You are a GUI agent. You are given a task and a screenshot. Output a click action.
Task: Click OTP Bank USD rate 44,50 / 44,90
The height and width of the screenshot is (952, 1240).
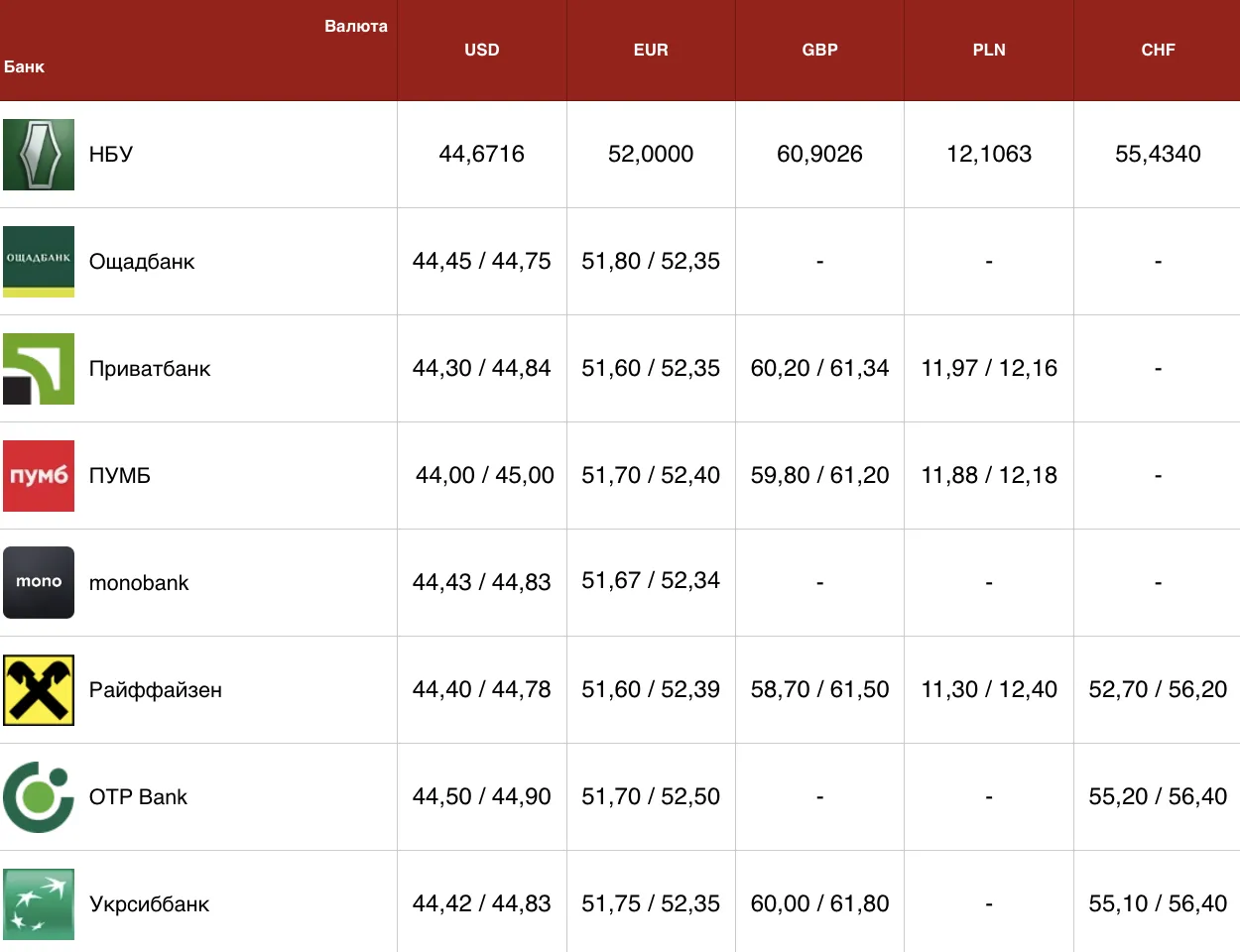(482, 797)
